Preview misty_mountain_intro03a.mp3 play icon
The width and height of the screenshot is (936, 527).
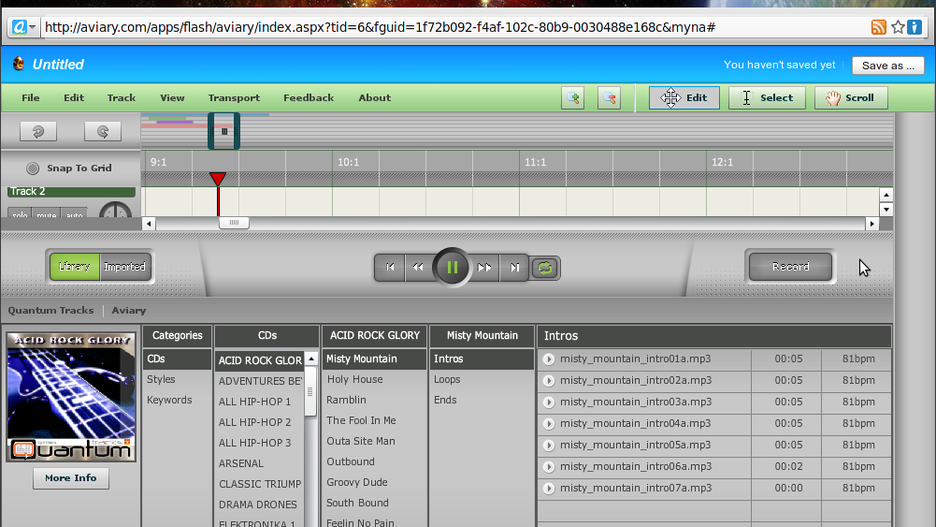tap(549, 402)
